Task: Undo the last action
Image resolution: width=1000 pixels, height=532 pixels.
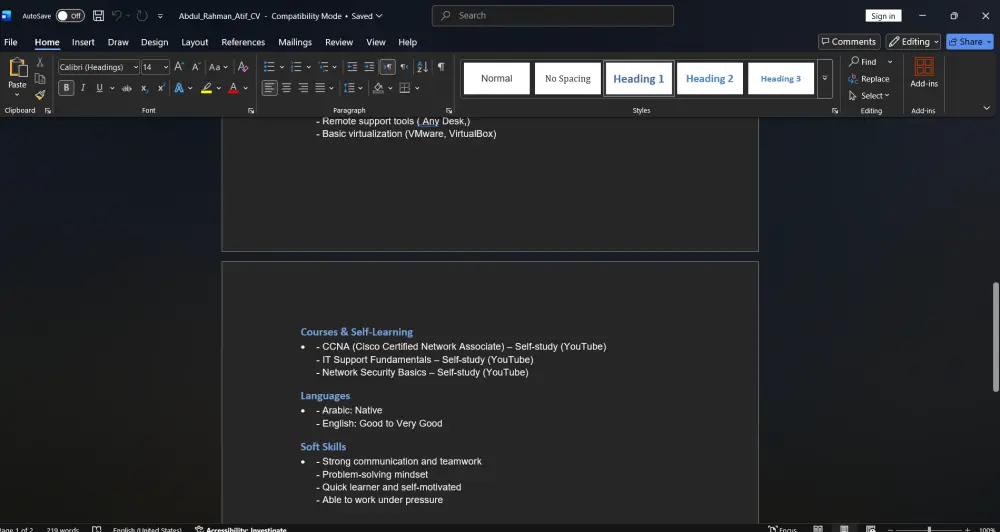Action: (x=117, y=16)
